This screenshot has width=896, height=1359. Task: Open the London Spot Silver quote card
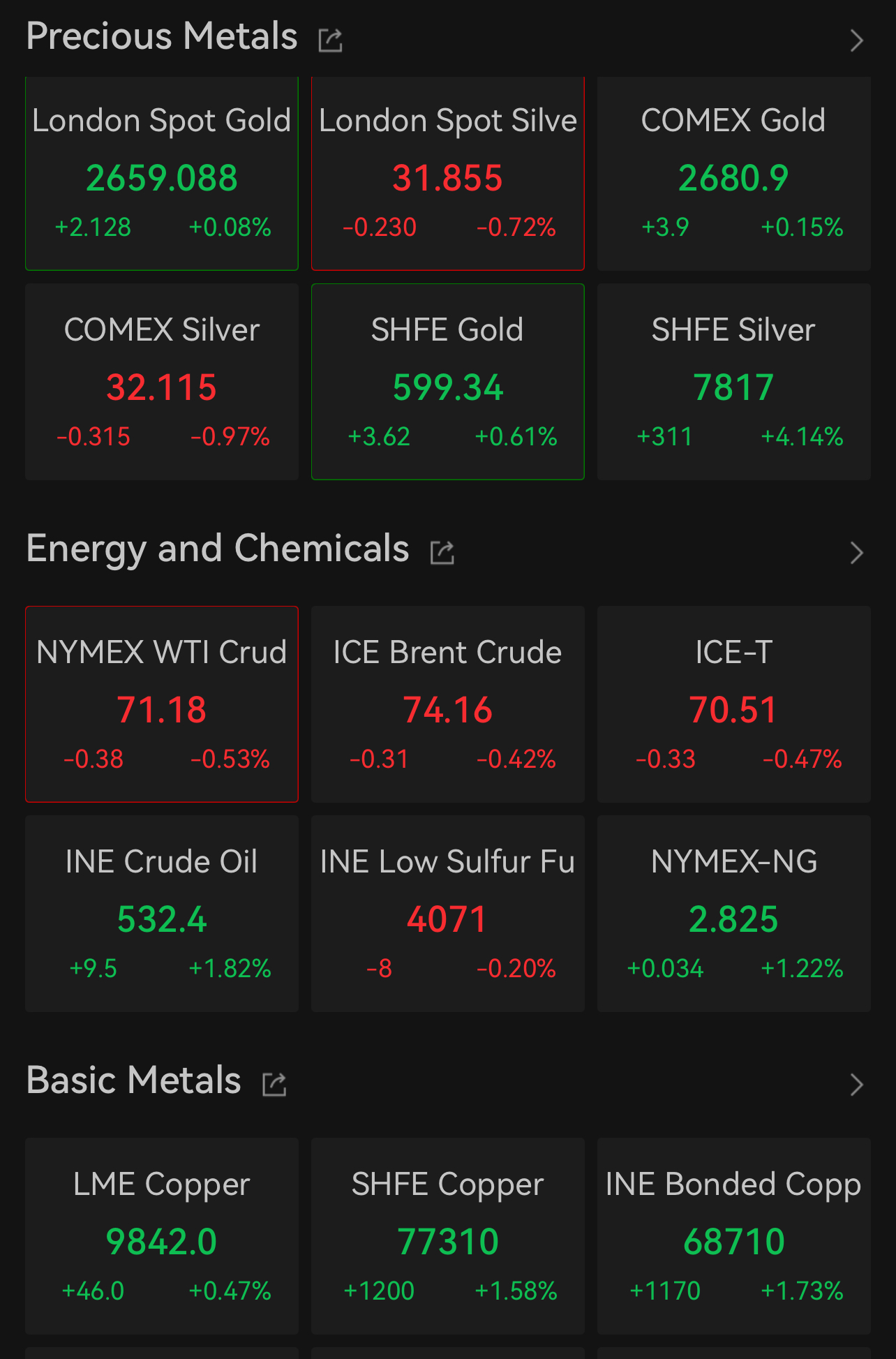coord(447,174)
